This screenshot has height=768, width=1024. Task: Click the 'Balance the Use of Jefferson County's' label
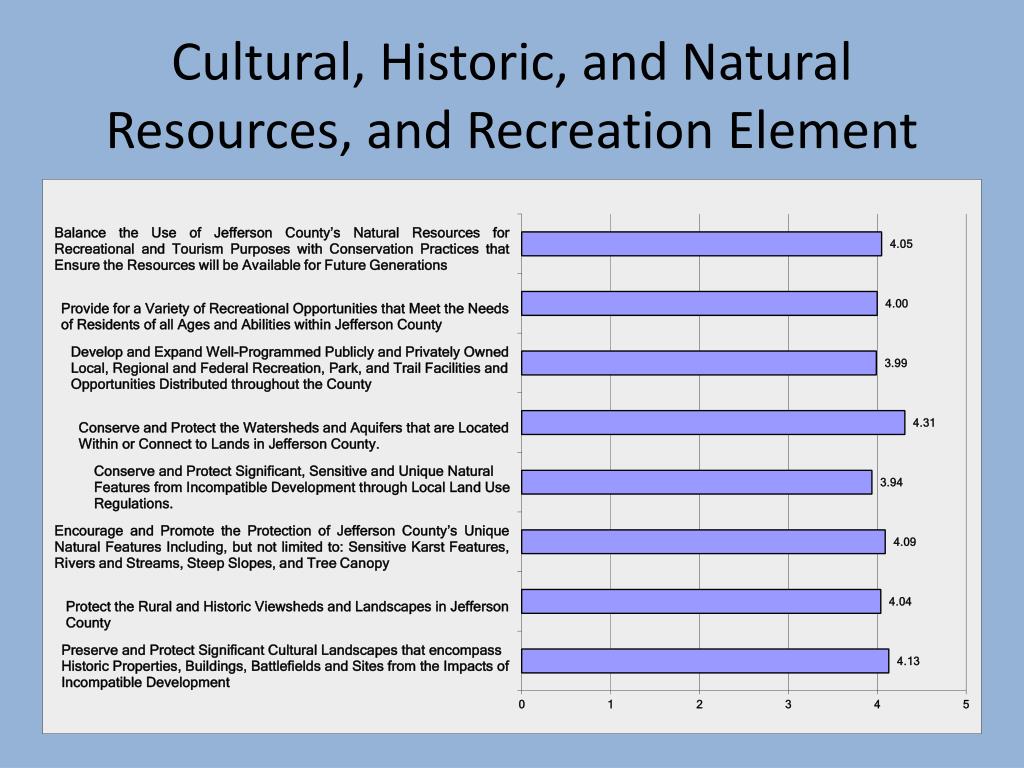coord(281,249)
